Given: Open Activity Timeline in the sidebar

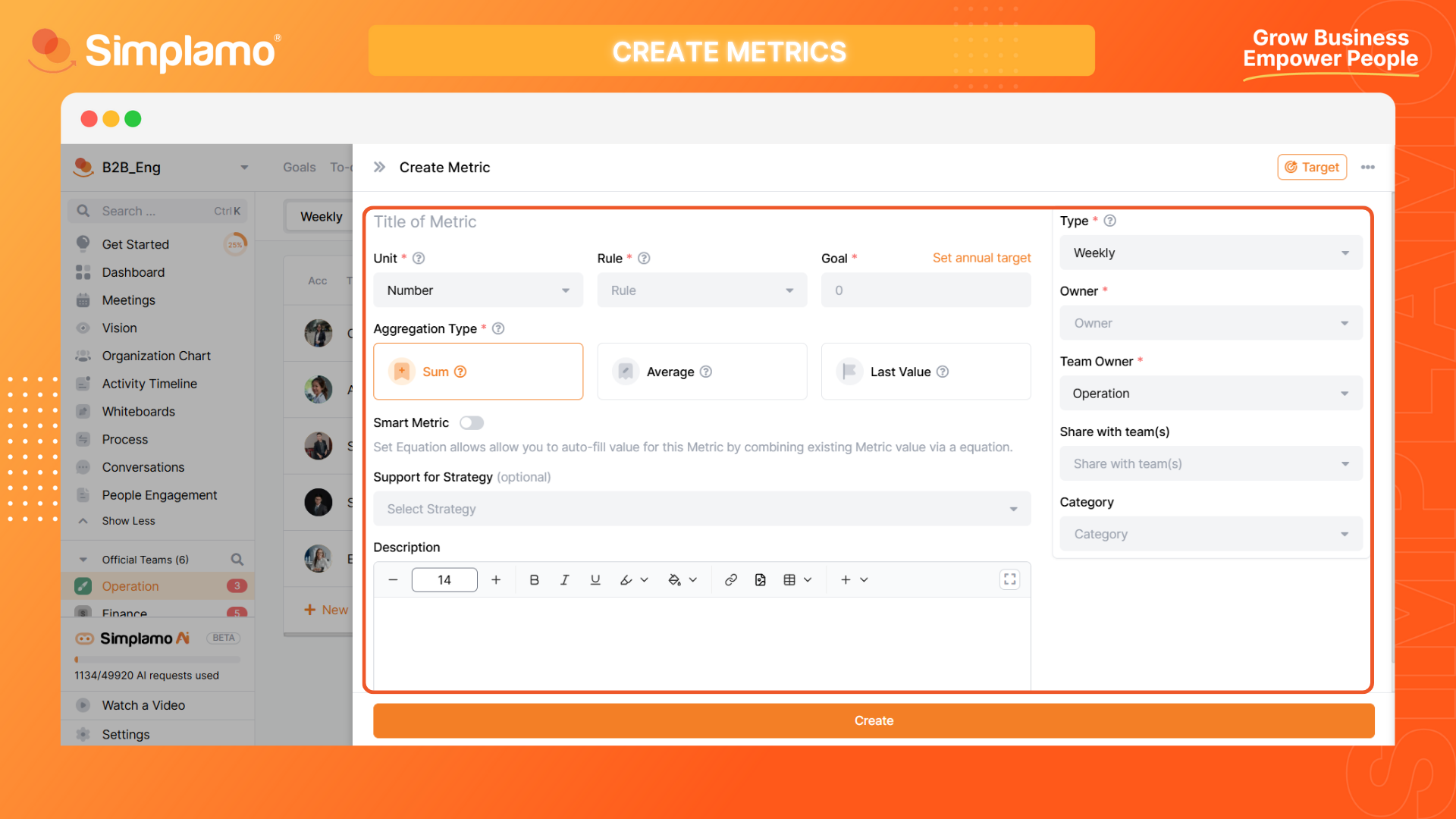Looking at the screenshot, I should (x=149, y=384).
